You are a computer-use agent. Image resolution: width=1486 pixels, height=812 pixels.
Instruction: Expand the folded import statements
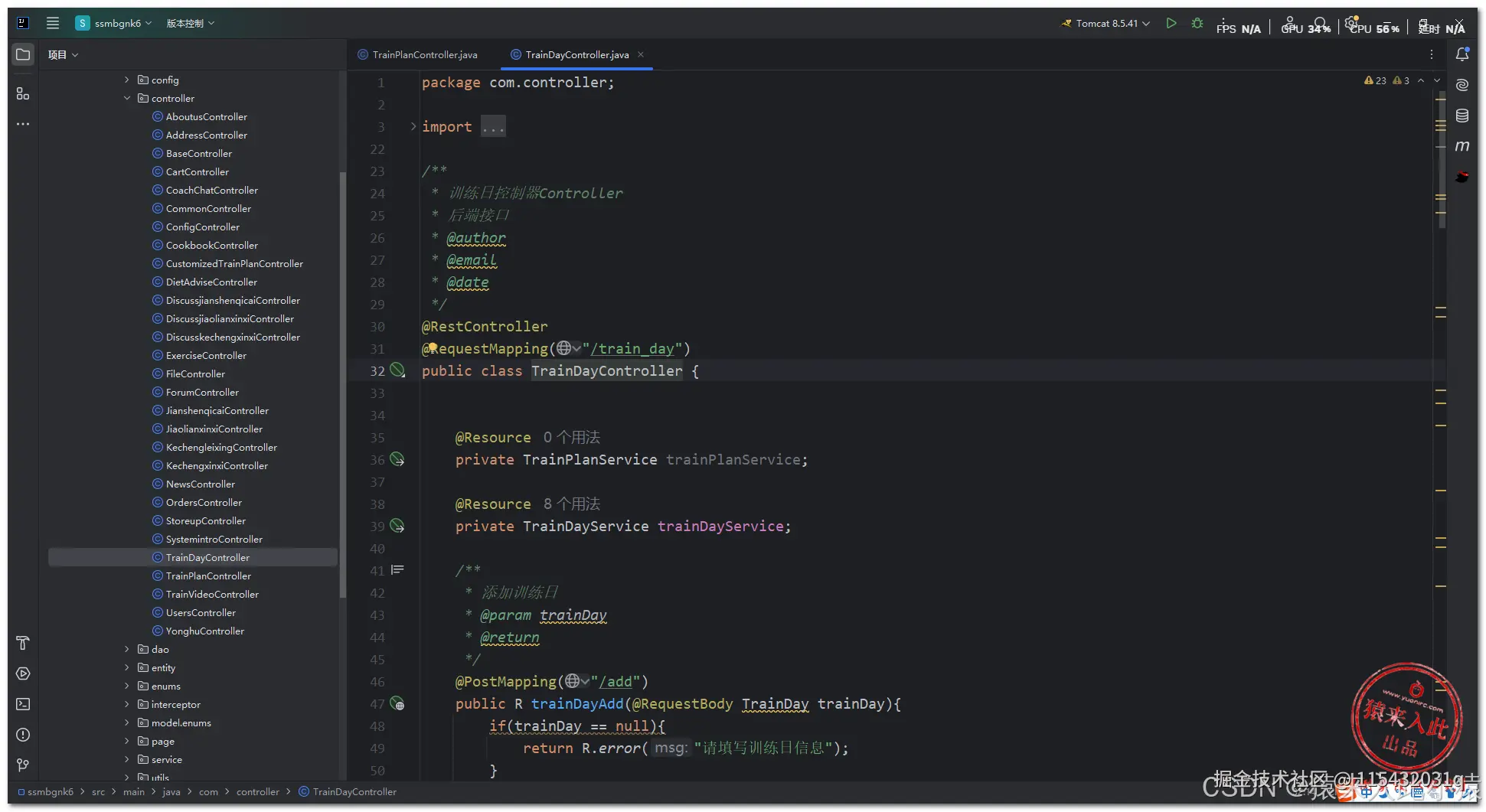(x=413, y=127)
